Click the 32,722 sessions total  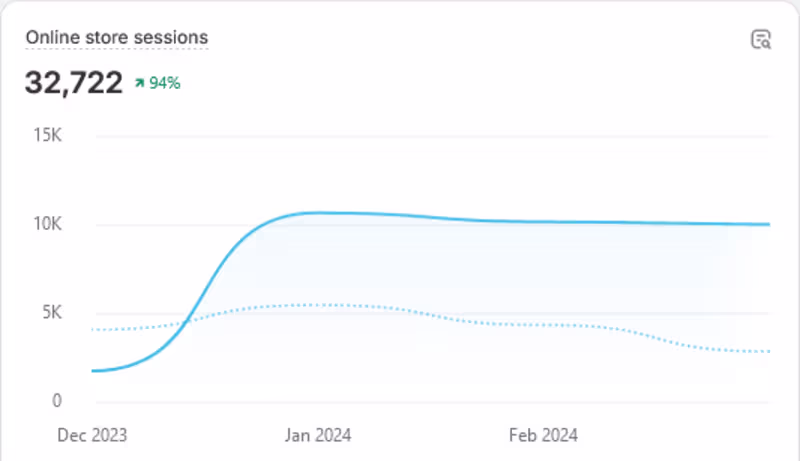pyautogui.click(x=74, y=83)
